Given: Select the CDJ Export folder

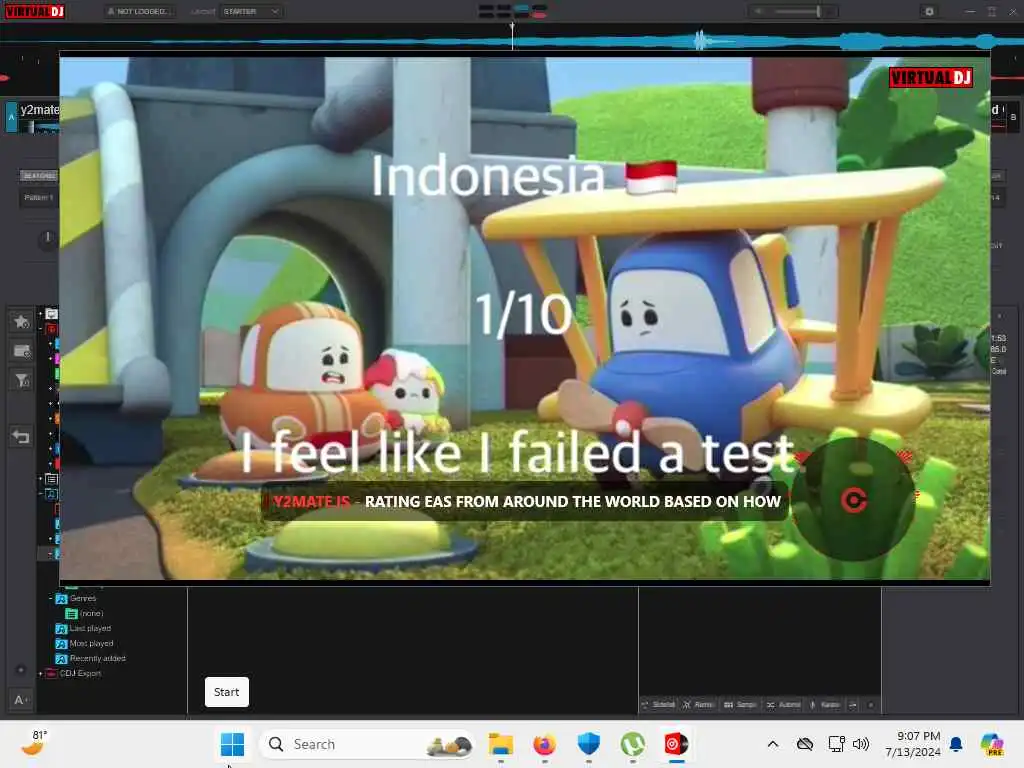Looking at the screenshot, I should pos(74,673).
